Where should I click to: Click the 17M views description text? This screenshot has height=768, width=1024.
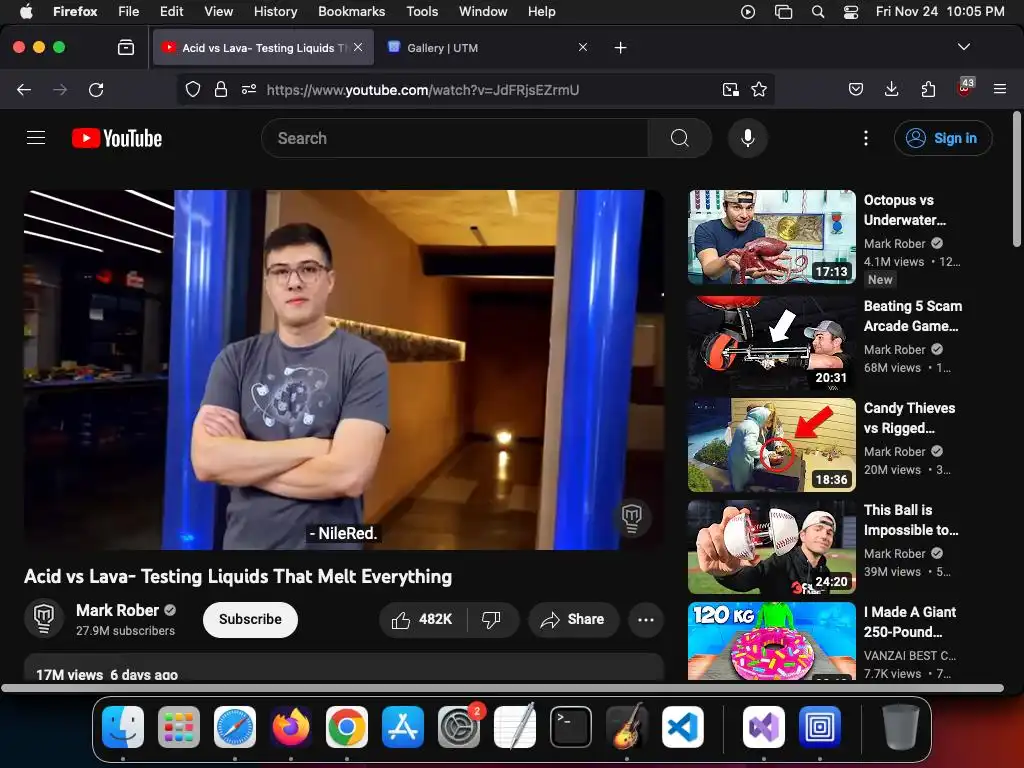[x=107, y=675]
